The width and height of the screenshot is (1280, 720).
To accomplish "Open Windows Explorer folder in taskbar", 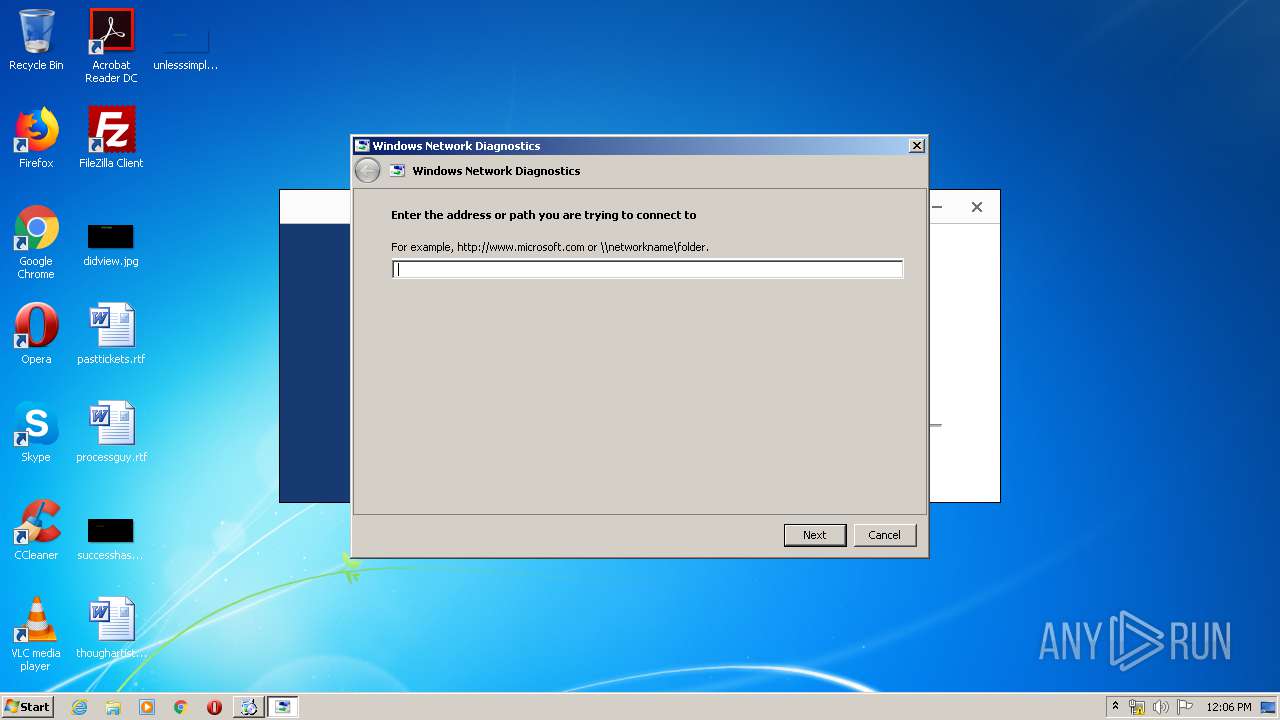I will pyautogui.click(x=113, y=707).
